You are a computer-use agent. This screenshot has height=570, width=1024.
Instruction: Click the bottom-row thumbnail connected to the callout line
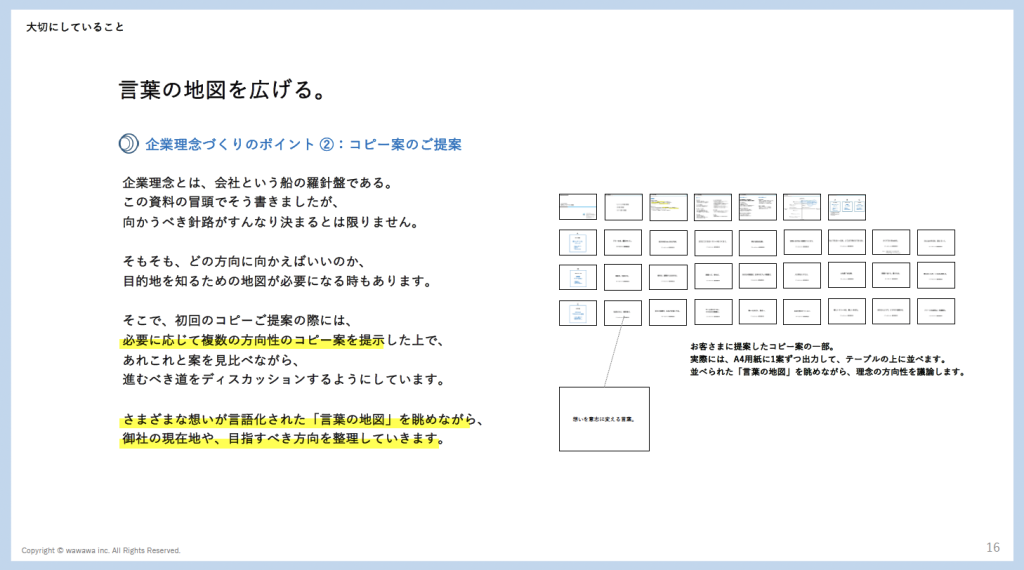(x=623, y=312)
